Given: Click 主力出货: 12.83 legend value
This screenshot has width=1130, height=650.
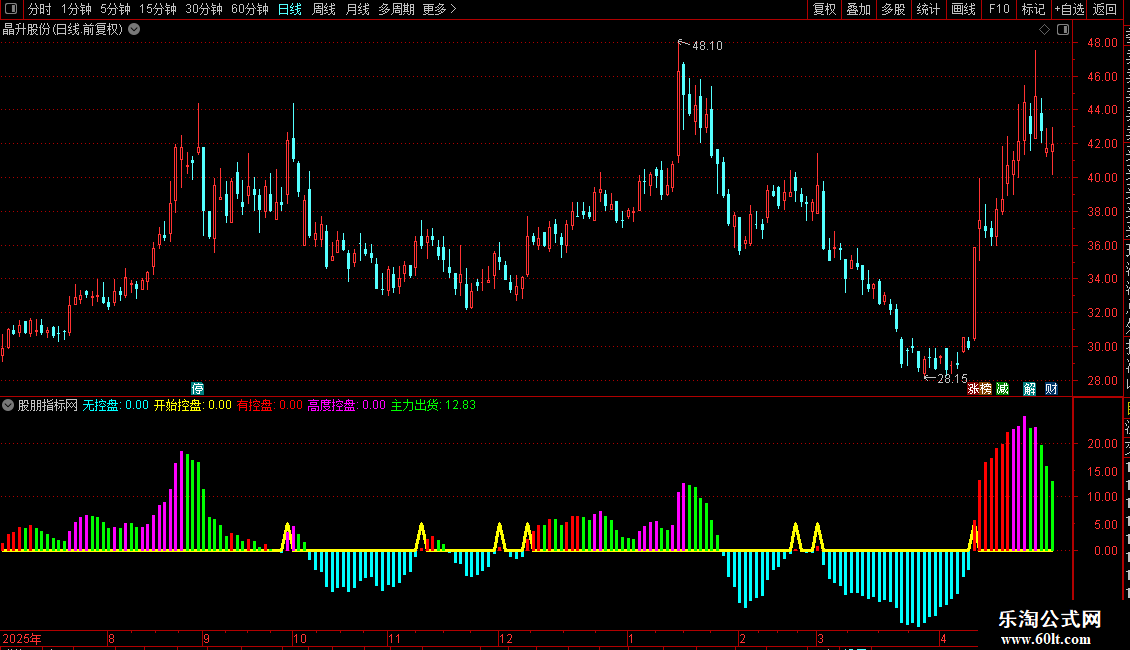Looking at the screenshot, I should pyautogui.click(x=433, y=405).
